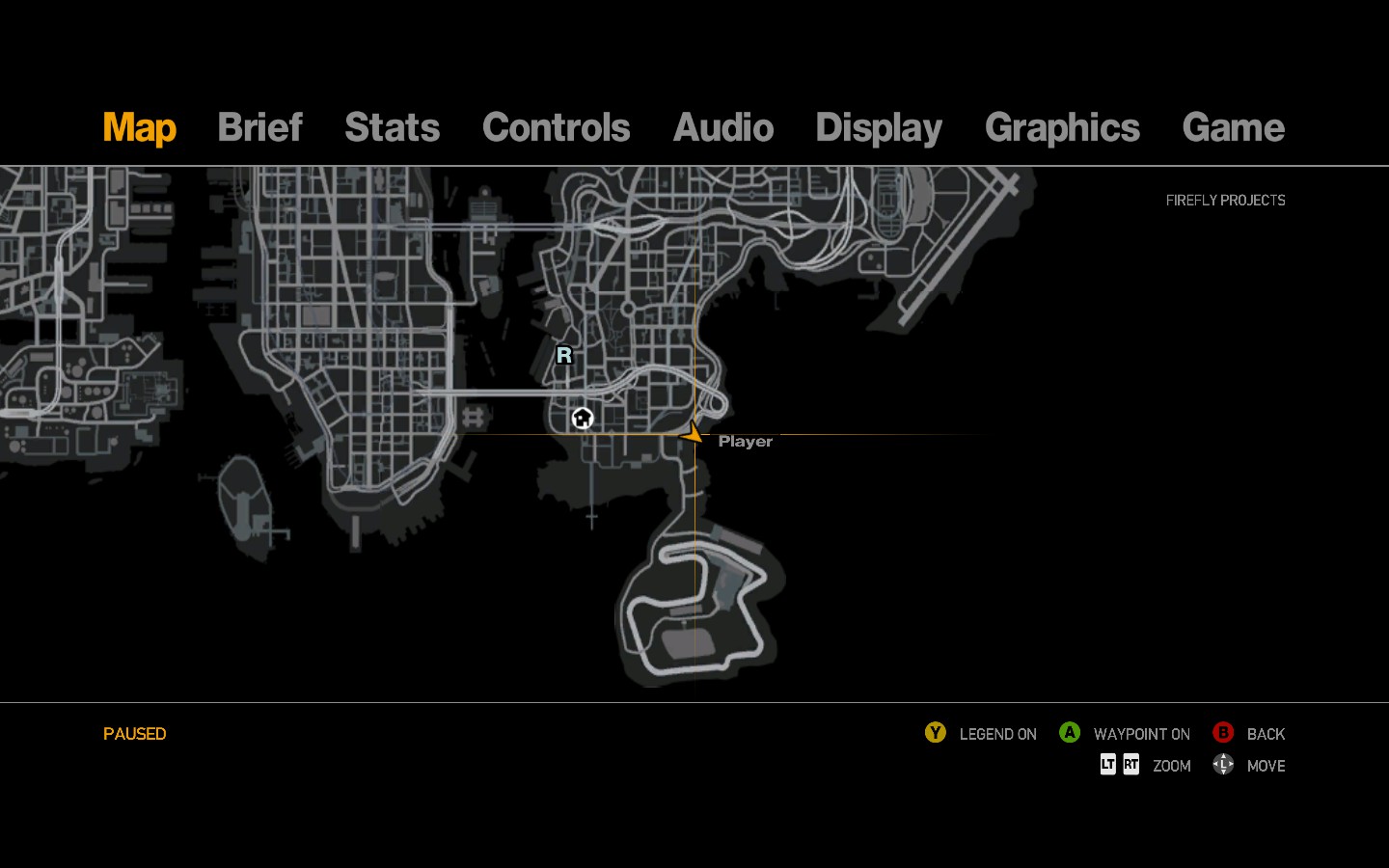This screenshot has height=868, width=1389.
Task: Click the left stick move icon
Action: 1223,765
